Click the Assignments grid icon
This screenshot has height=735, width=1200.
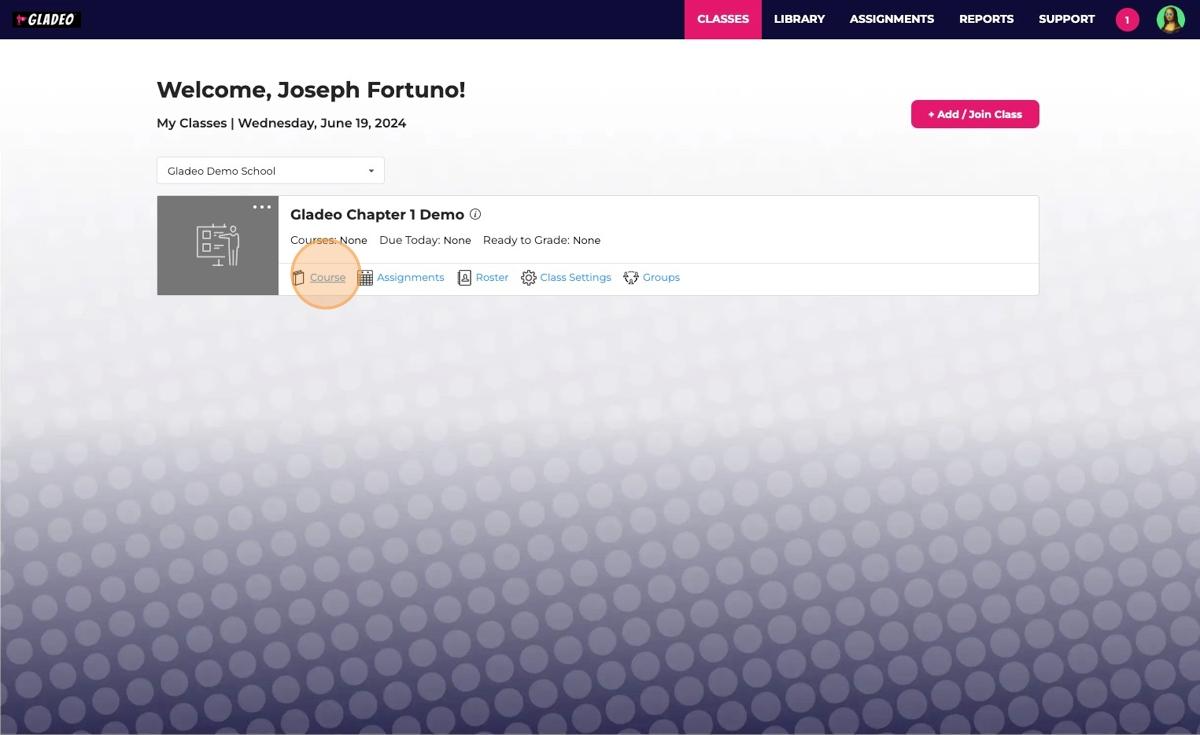point(365,277)
